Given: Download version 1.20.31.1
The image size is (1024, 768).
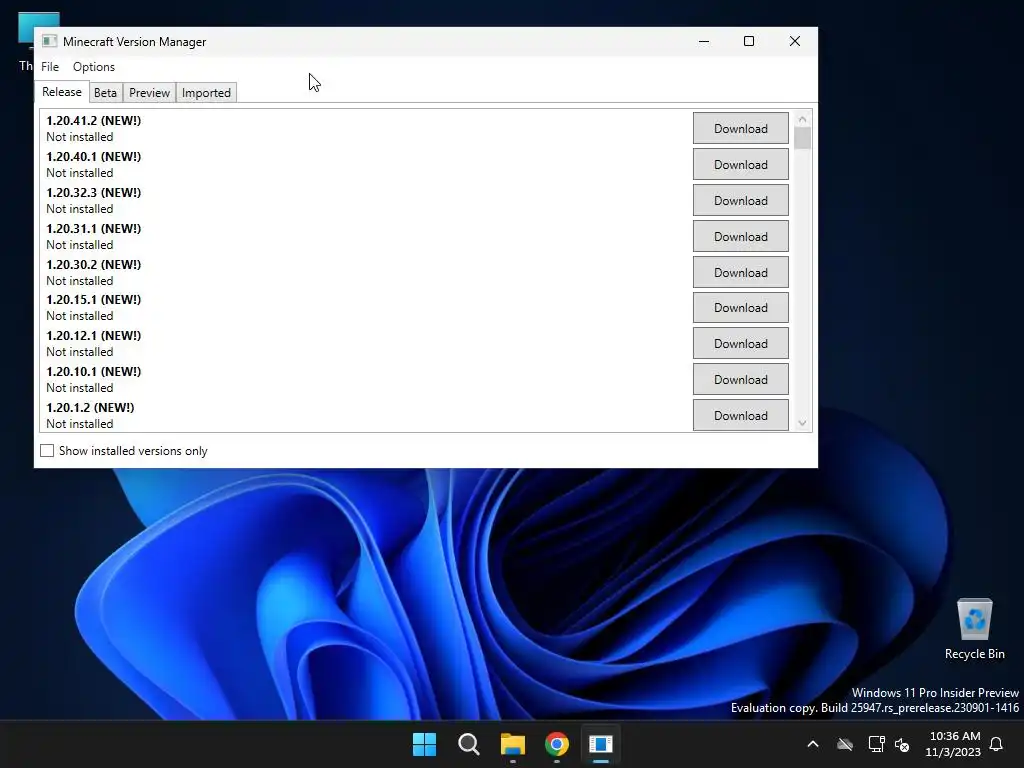Looking at the screenshot, I should tap(741, 236).
